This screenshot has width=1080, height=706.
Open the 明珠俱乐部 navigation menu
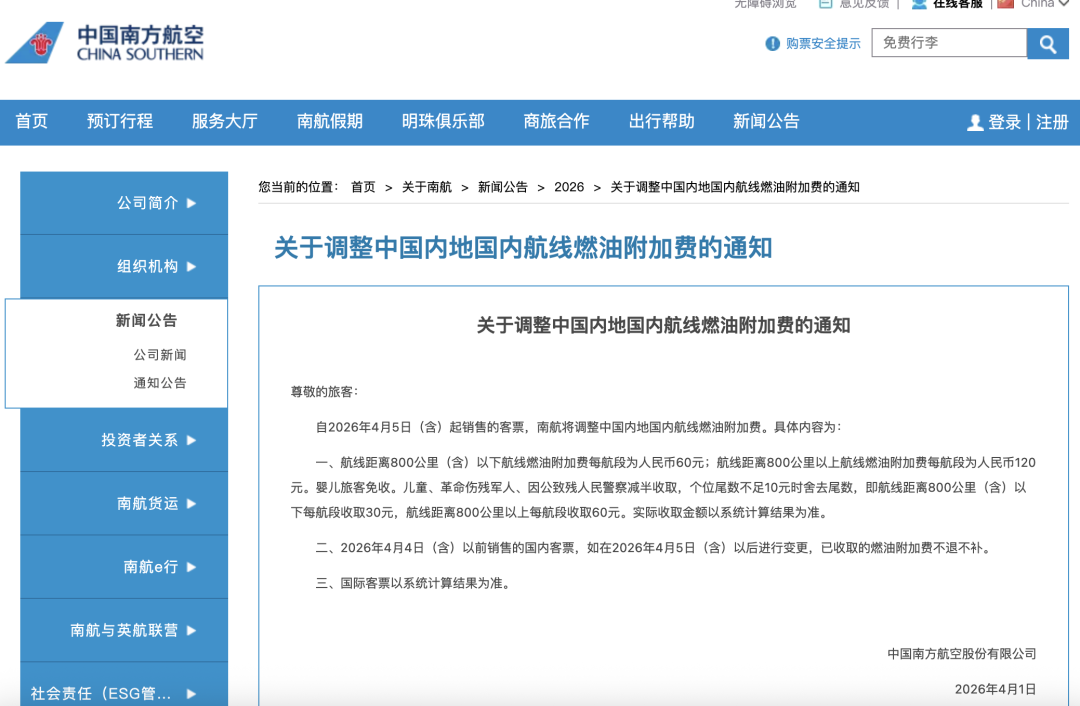[443, 121]
